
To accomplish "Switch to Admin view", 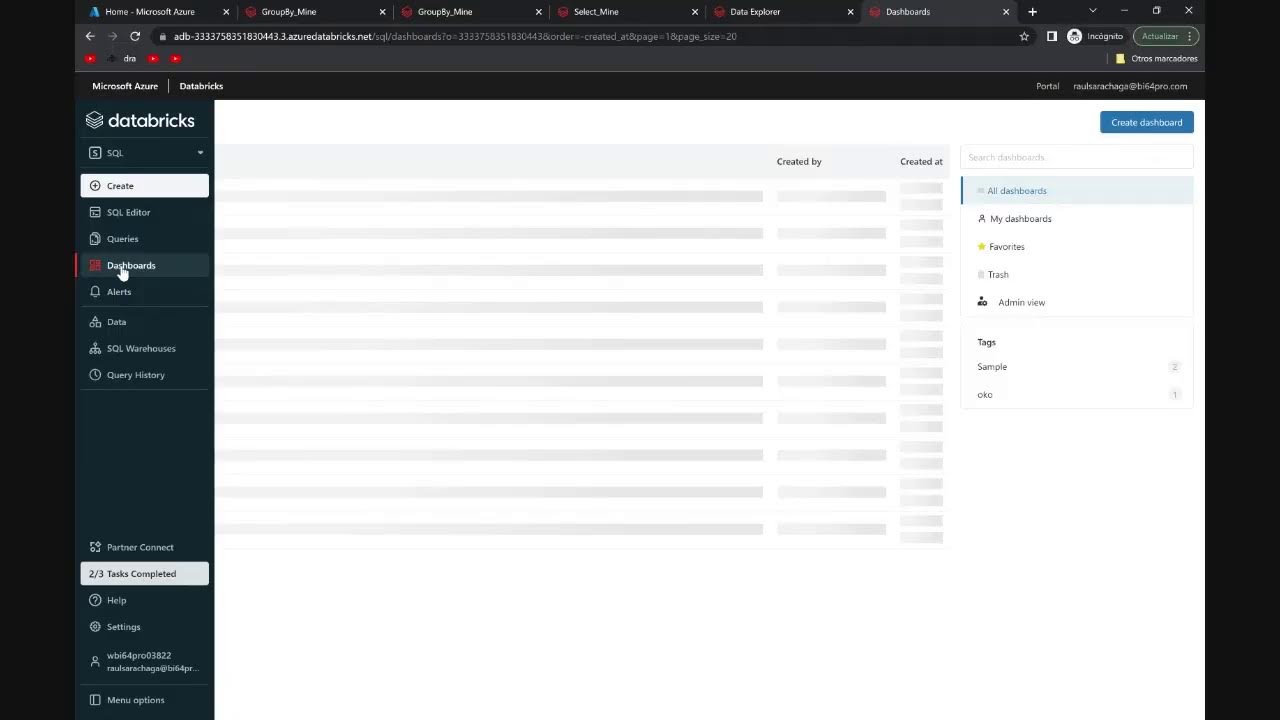I will 1077,302.
